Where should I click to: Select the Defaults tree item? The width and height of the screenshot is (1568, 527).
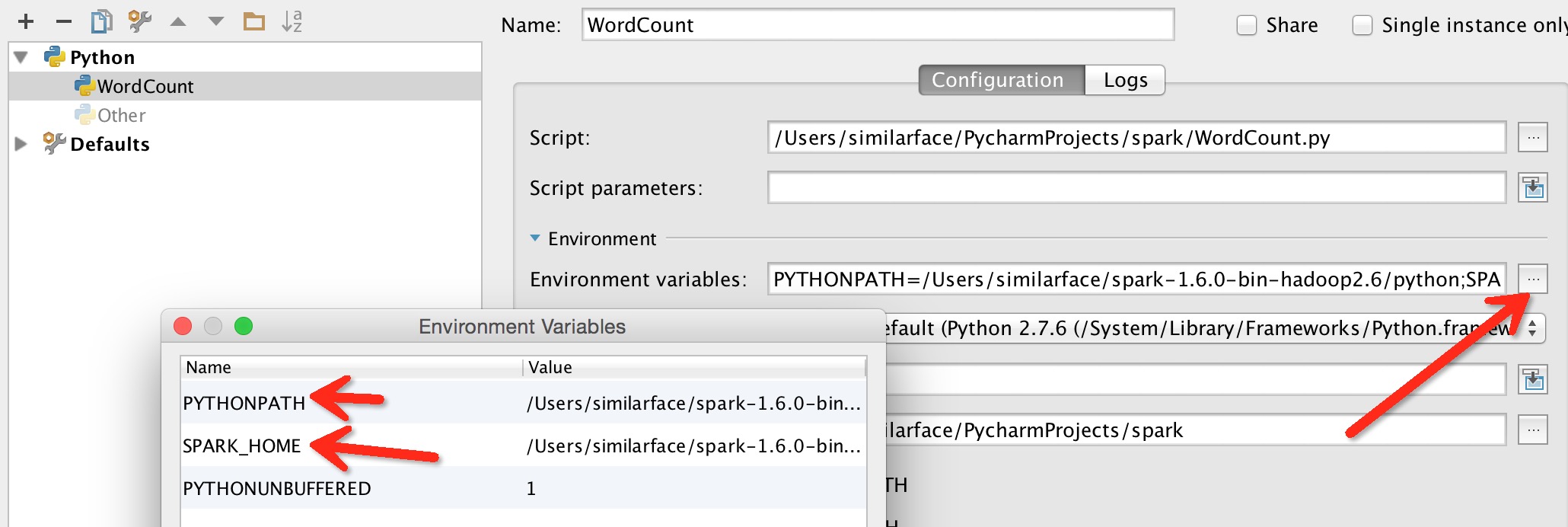[x=110, y=144]
